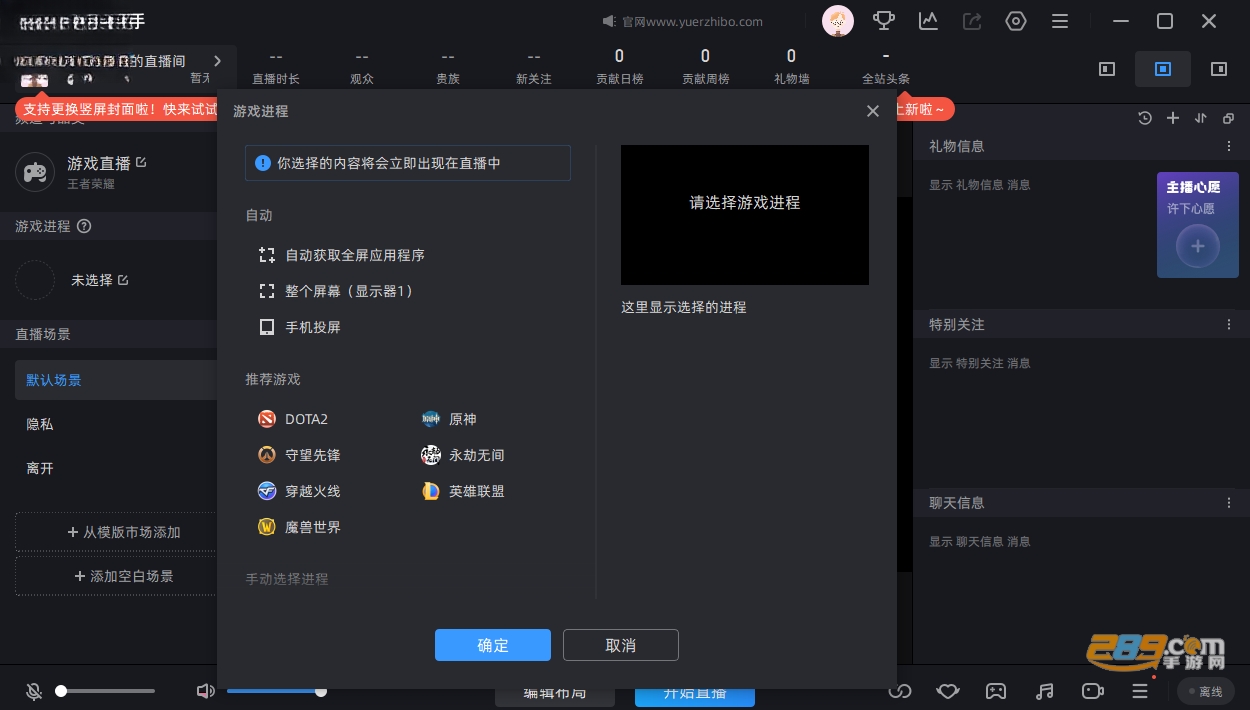The height and width of the screenshot is (710, 1250).
Task: Click the 编辑布局 button
Action: point(555,695)
